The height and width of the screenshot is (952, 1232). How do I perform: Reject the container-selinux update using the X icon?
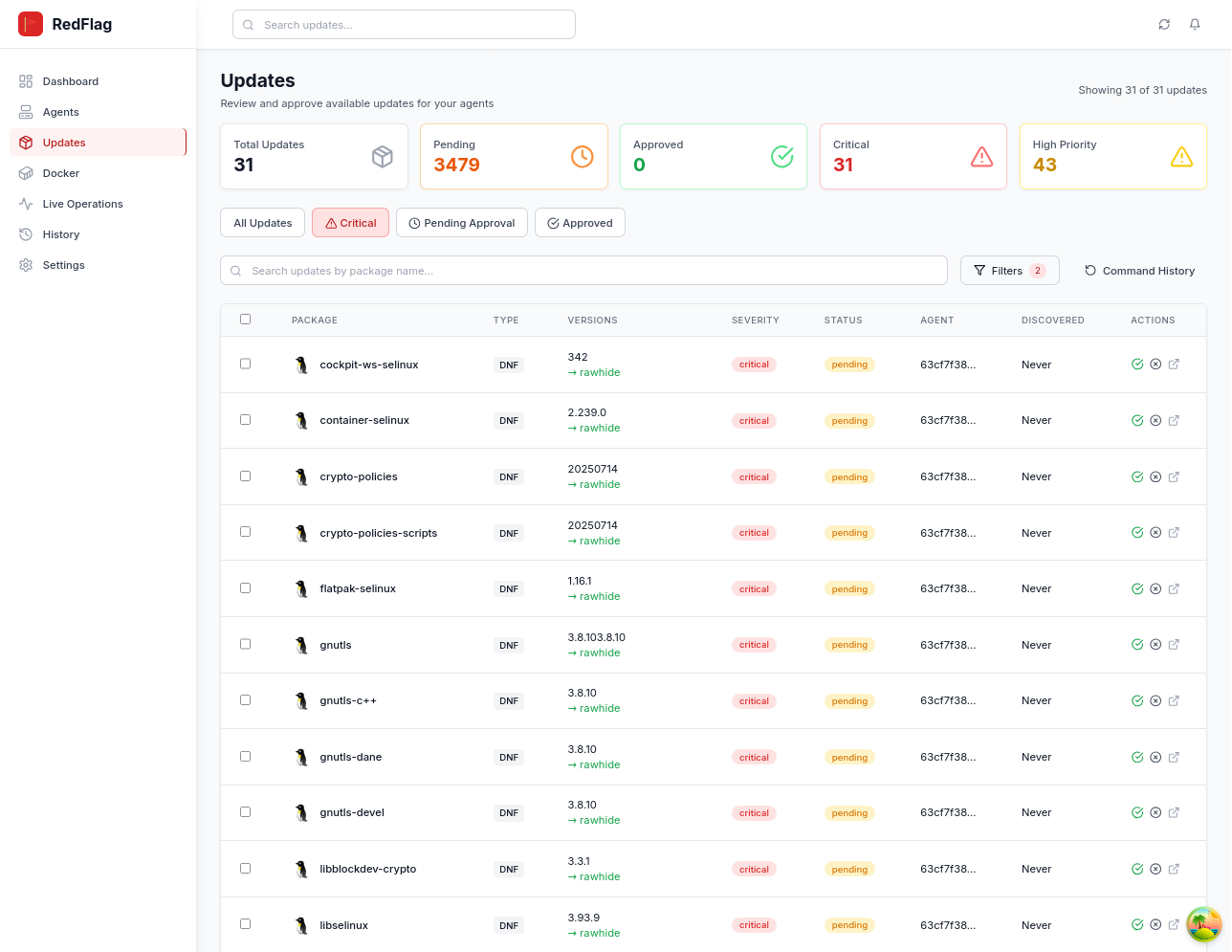[x=1155, y=420]
